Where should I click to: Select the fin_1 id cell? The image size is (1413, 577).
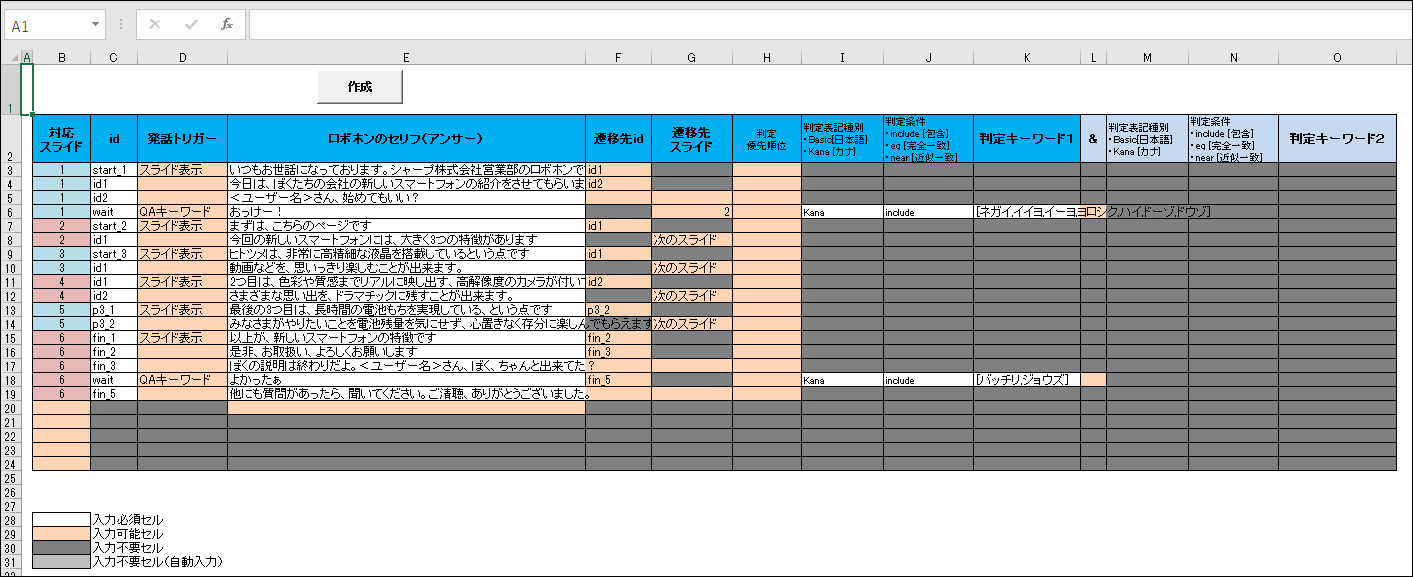(114, 338)
